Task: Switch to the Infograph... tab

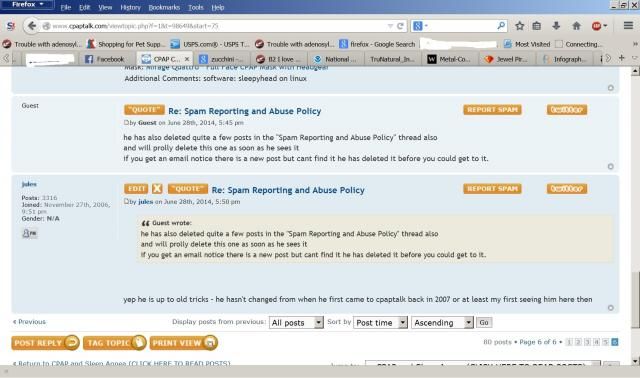Action: click(x=565, y=59)
